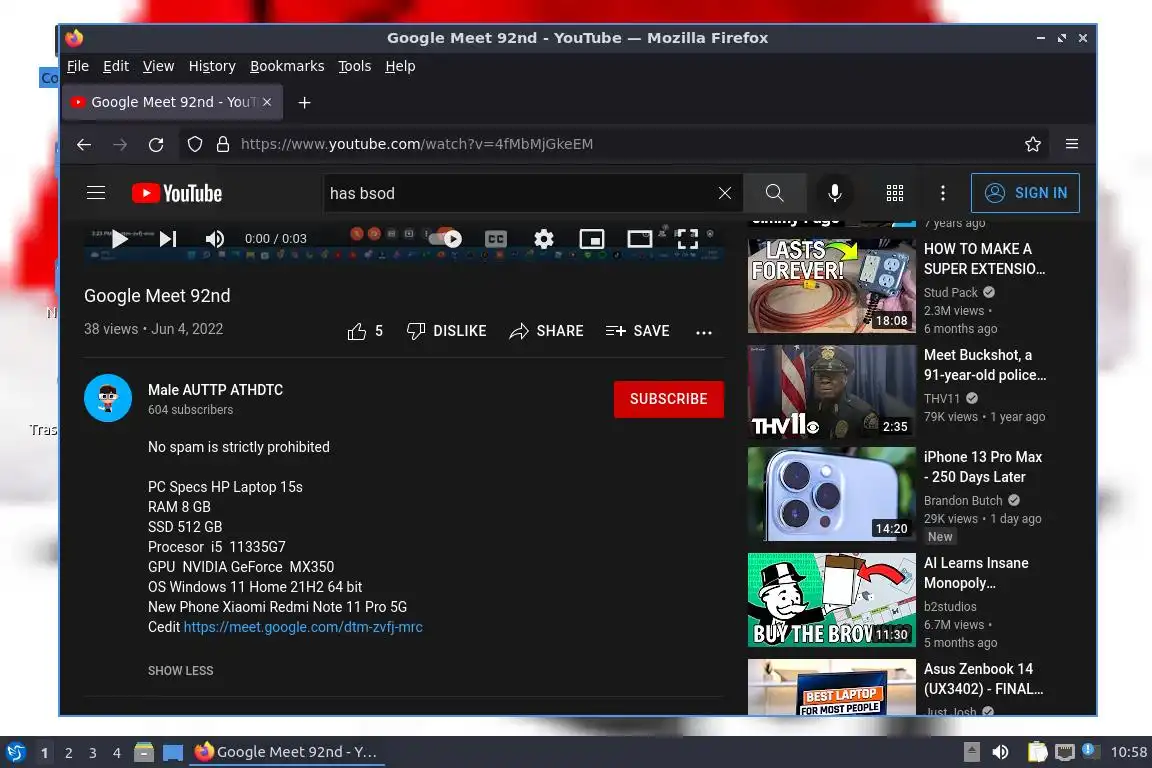The height and width of the screenshot is (768, 1152).
Task: Open iPhone 13 Pro Max video thumbnail
Action: [832, 494]
